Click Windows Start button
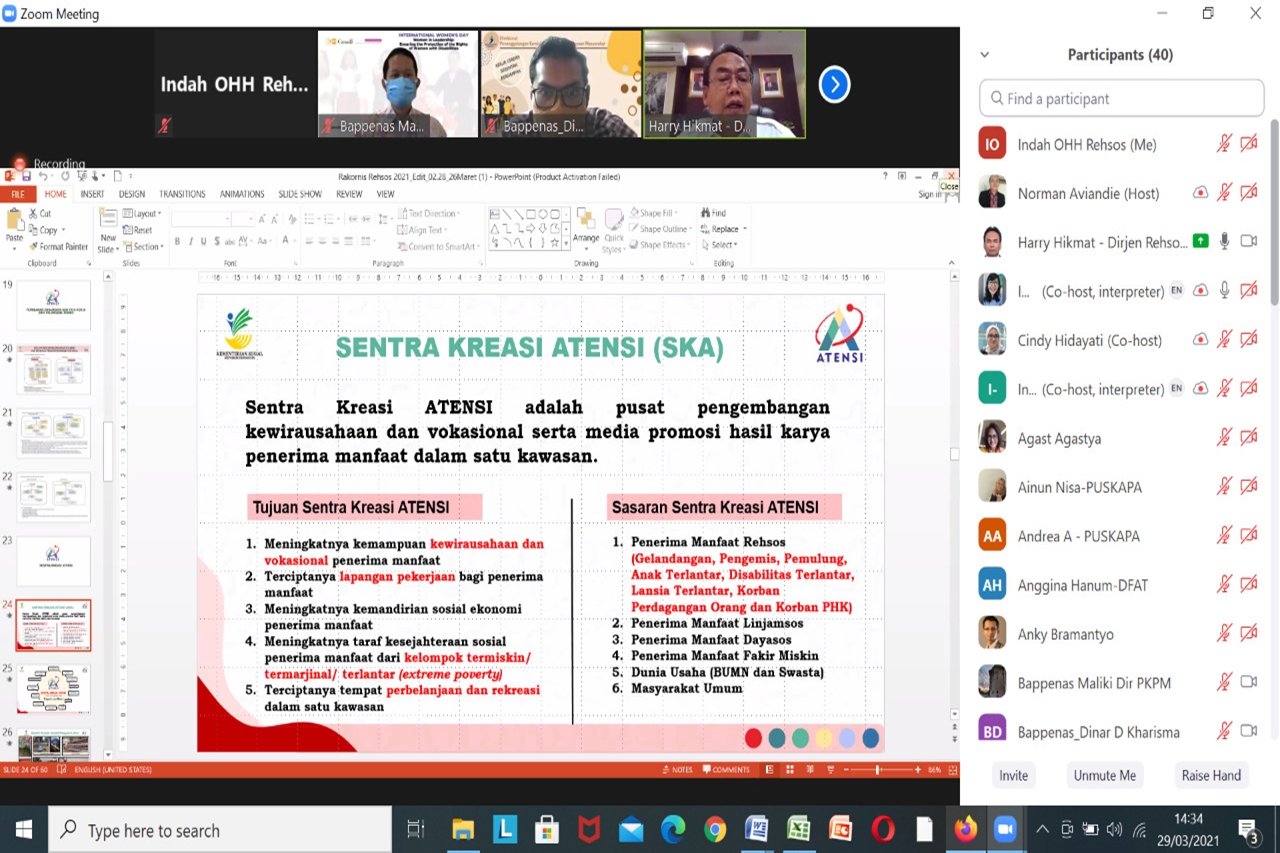The height and width of the screenshot is (853, 1280). coord(23,830)
